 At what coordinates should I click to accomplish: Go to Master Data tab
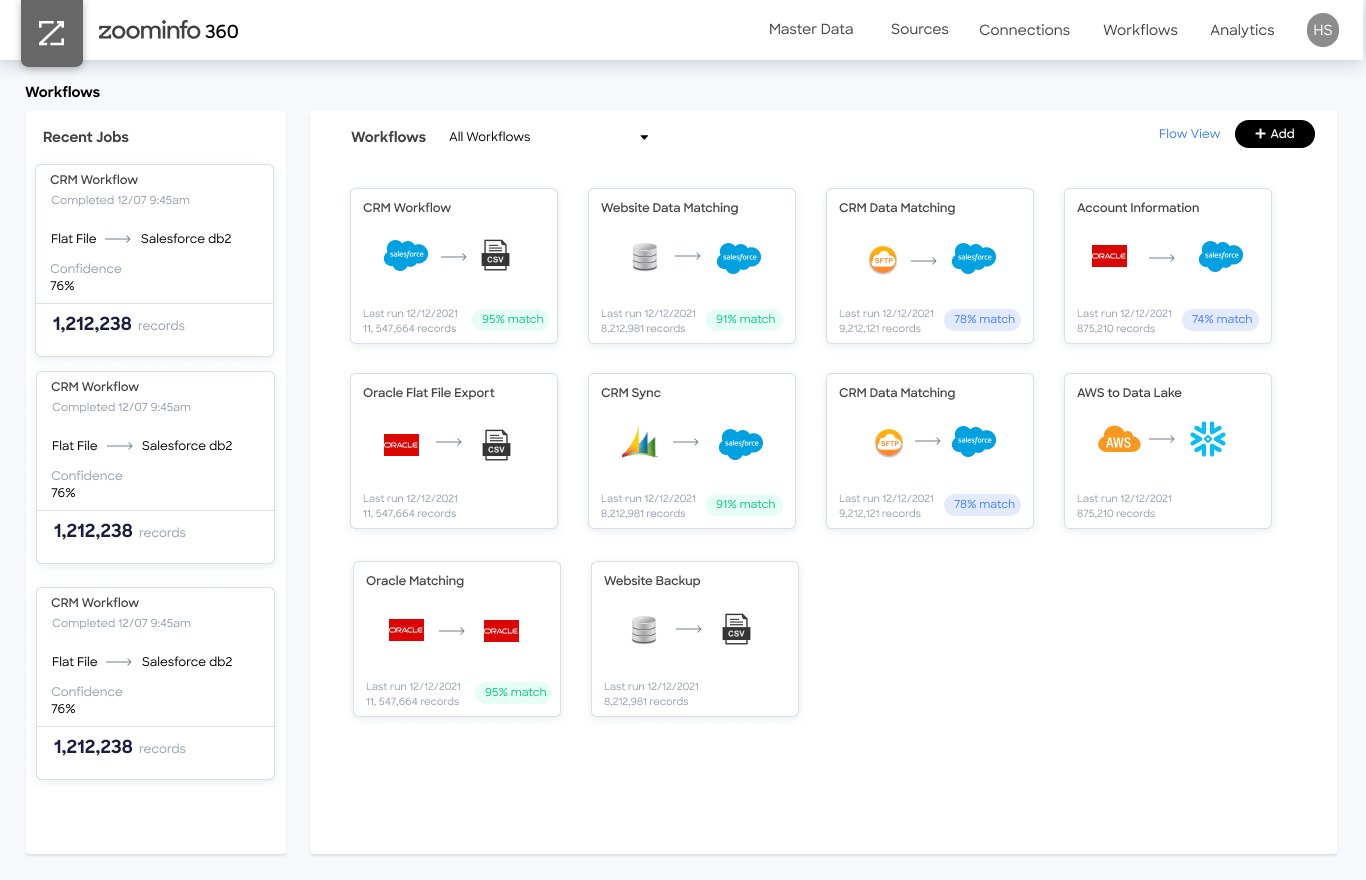811,29
